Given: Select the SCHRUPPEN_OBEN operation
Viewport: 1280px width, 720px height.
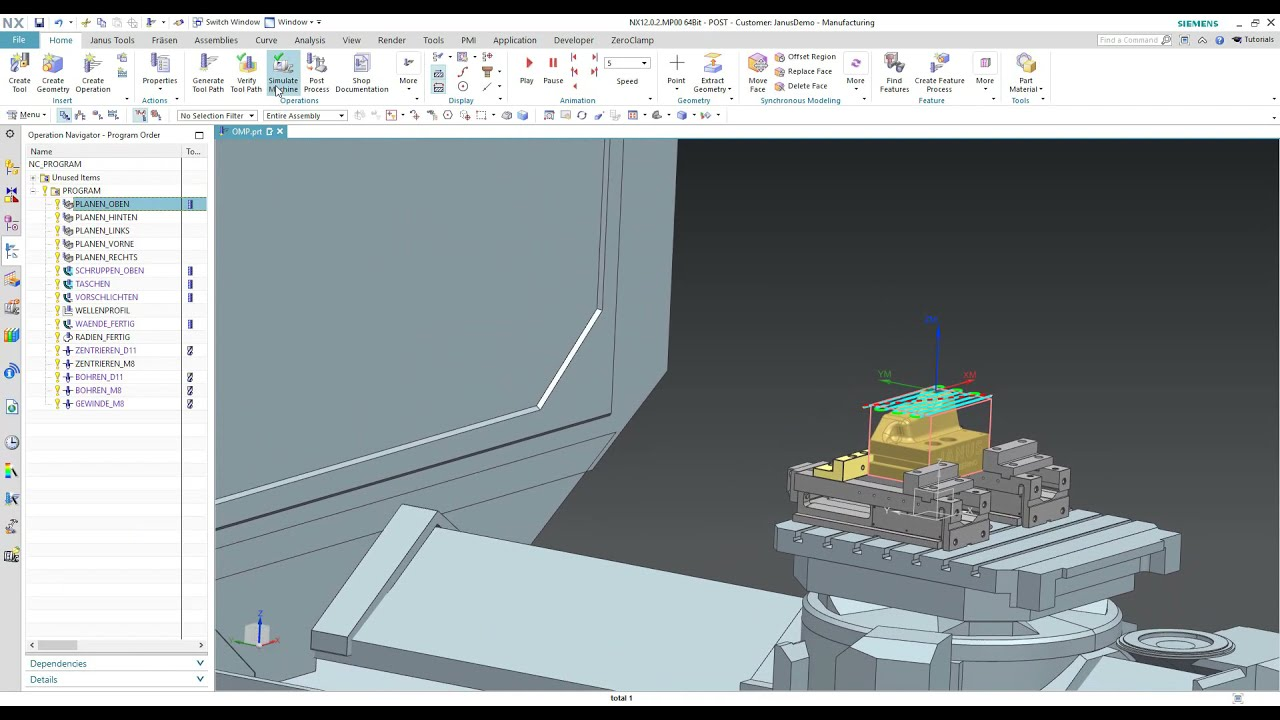Looking at the screenshot, I should click(109, 271).
